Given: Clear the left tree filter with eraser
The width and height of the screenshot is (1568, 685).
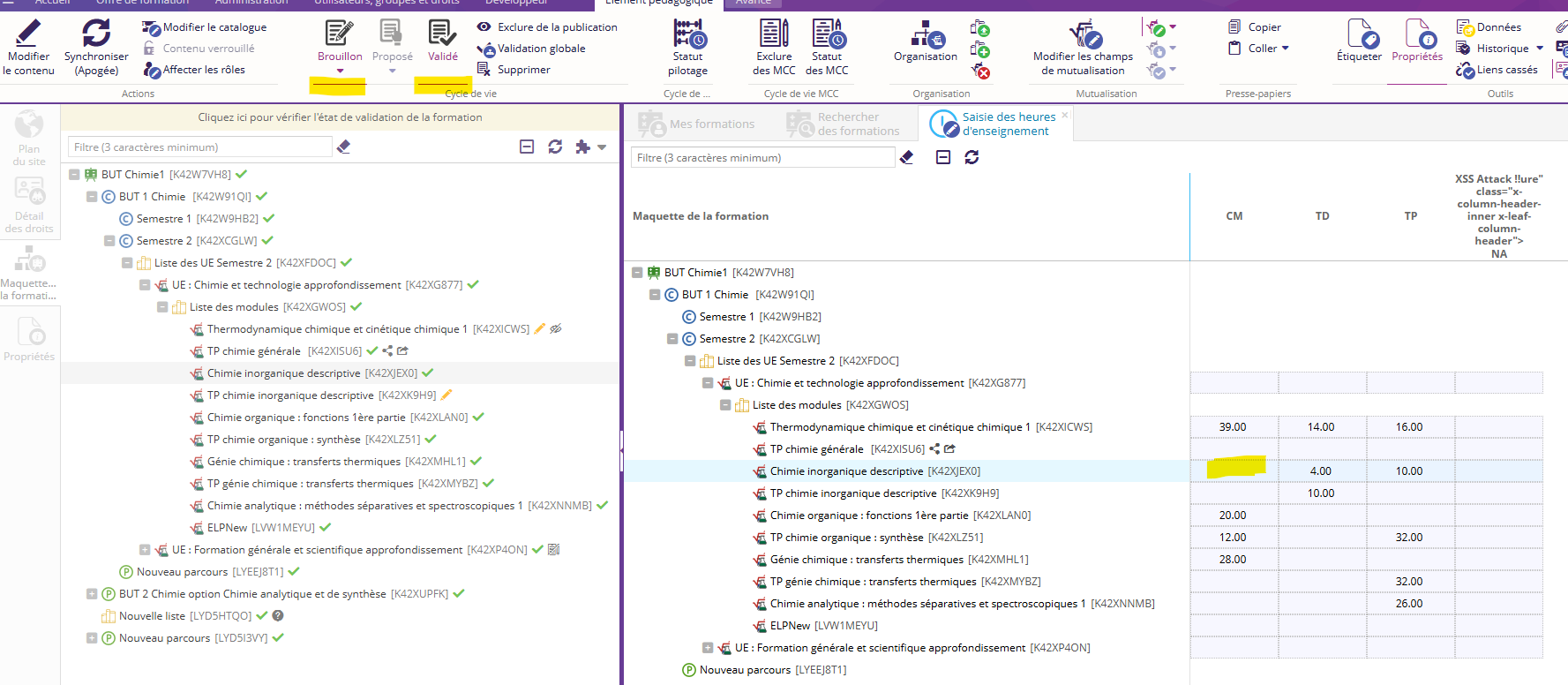Looking at the screenshot, I should coord(344,147).
